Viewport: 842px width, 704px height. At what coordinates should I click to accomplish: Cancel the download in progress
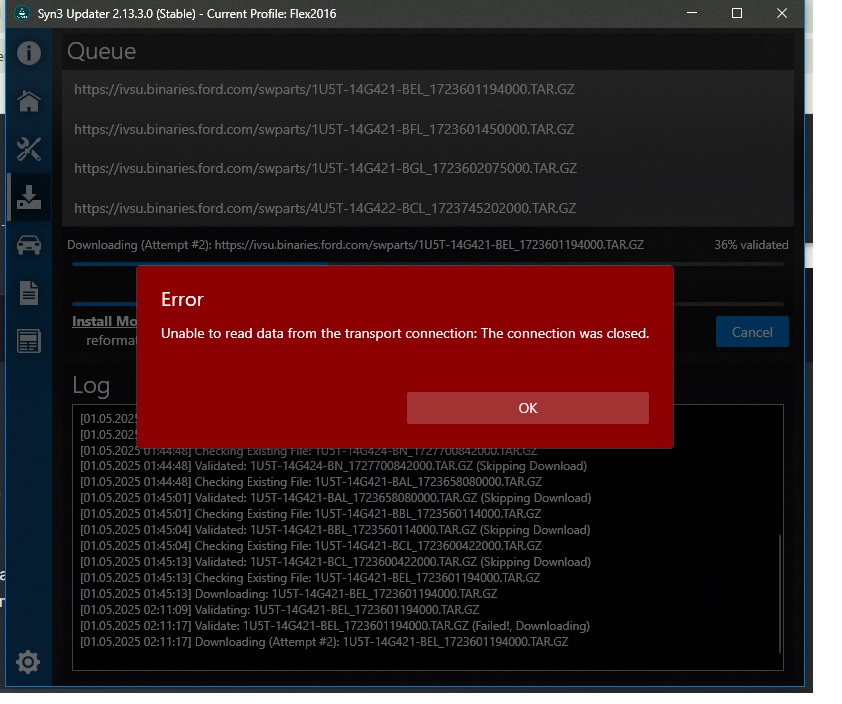pos(752,332)
